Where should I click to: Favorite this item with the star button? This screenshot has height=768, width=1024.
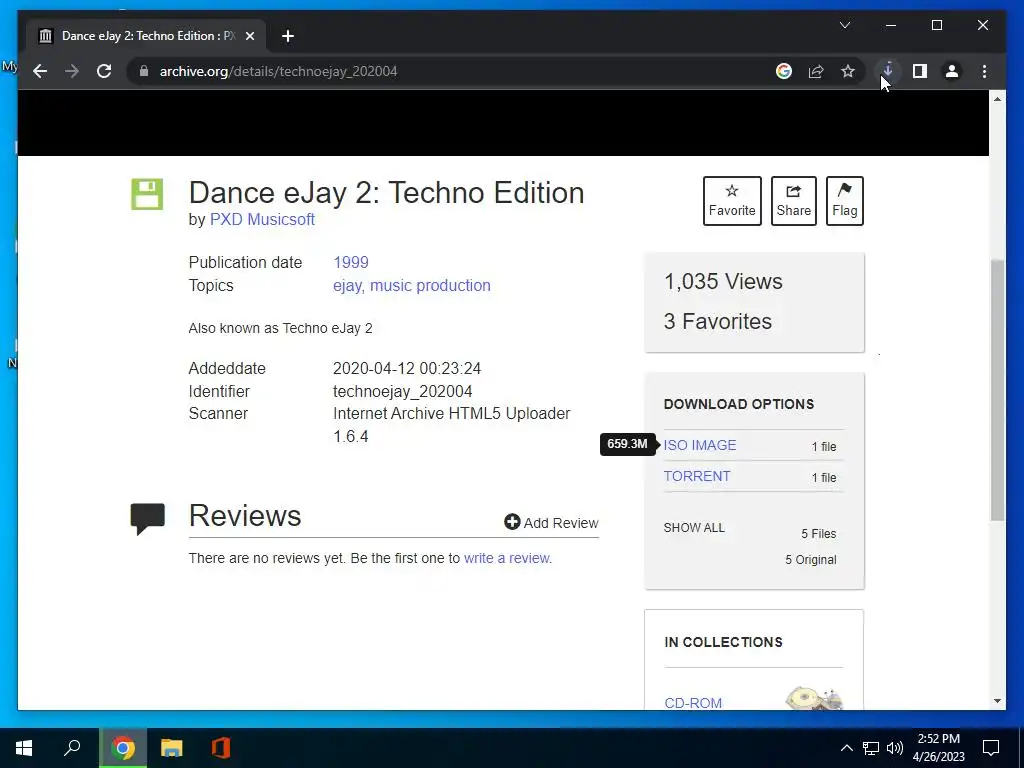(x=732, y=200)
